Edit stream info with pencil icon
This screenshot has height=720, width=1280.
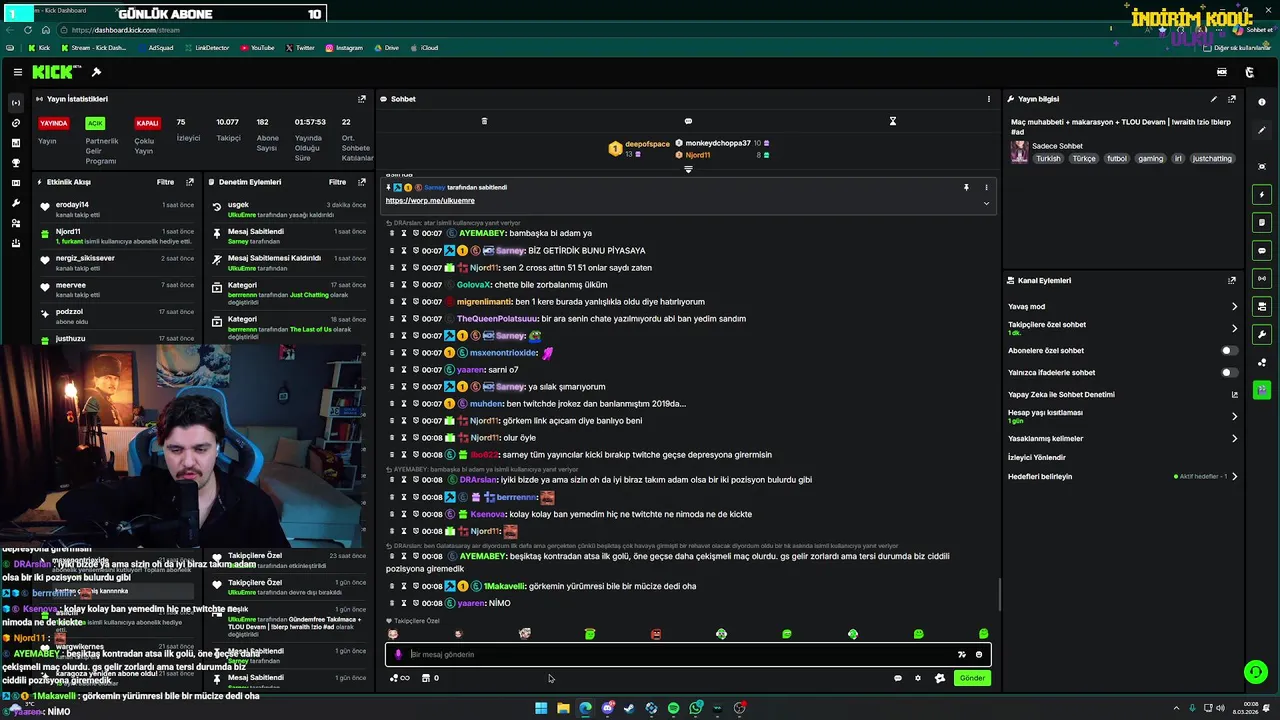(1214, 99)
